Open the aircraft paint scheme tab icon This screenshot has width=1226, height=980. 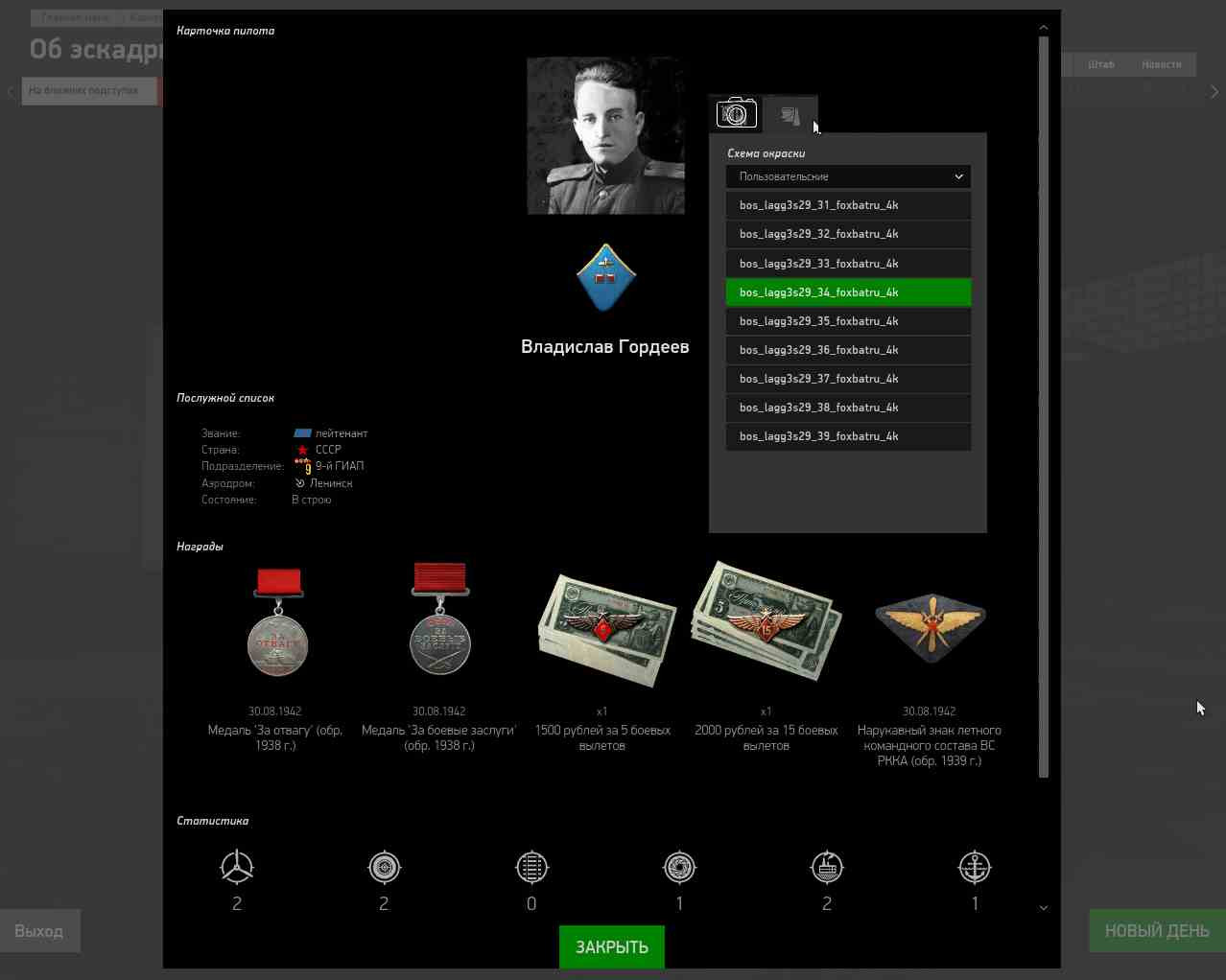[x=790, y=115]
